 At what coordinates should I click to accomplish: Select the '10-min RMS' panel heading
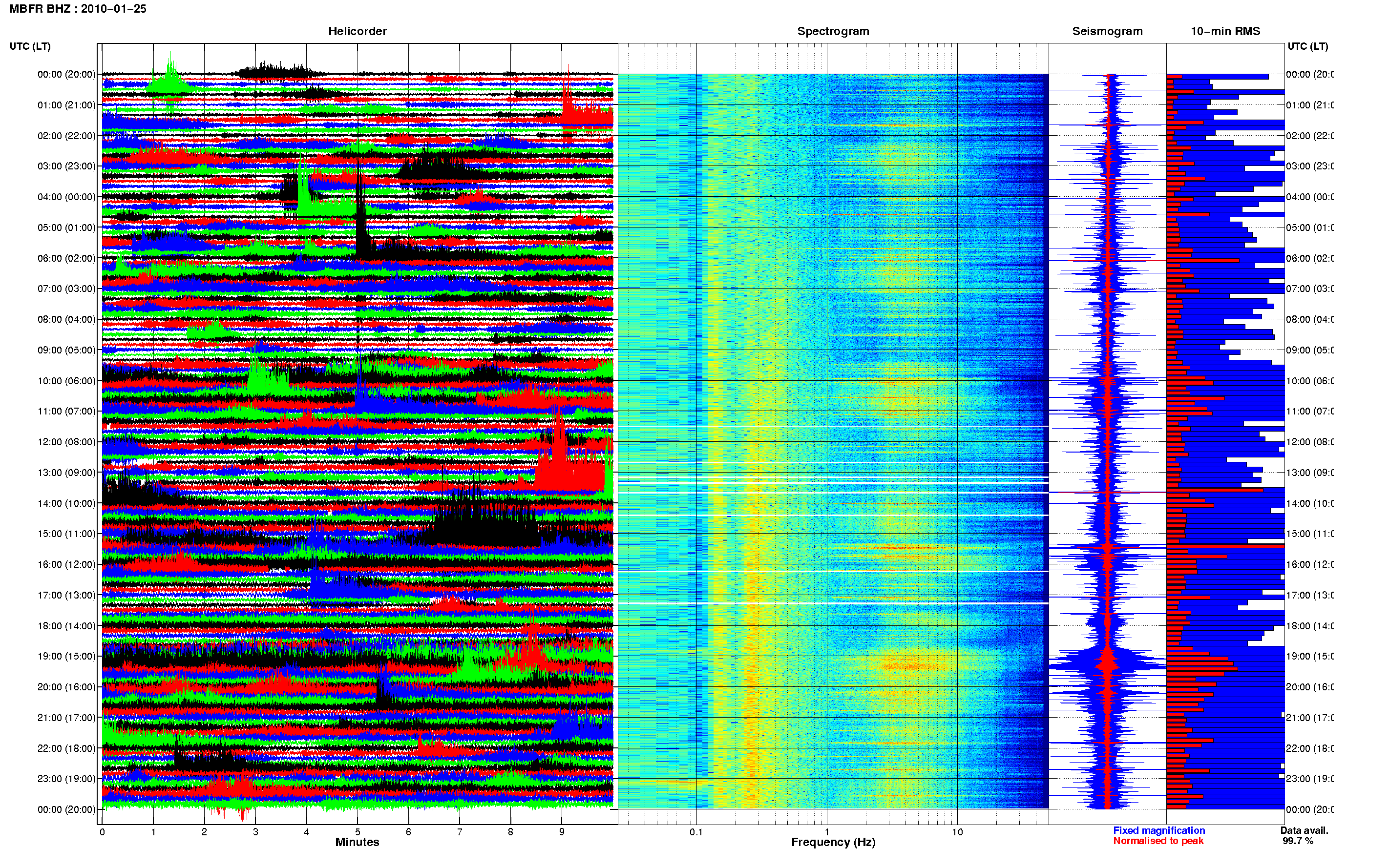(x=1225, y=31)
